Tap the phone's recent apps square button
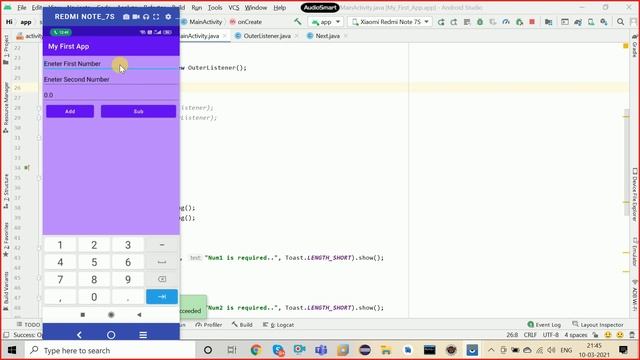The height and width of the screenshot is (360, 640). [83, 315]
